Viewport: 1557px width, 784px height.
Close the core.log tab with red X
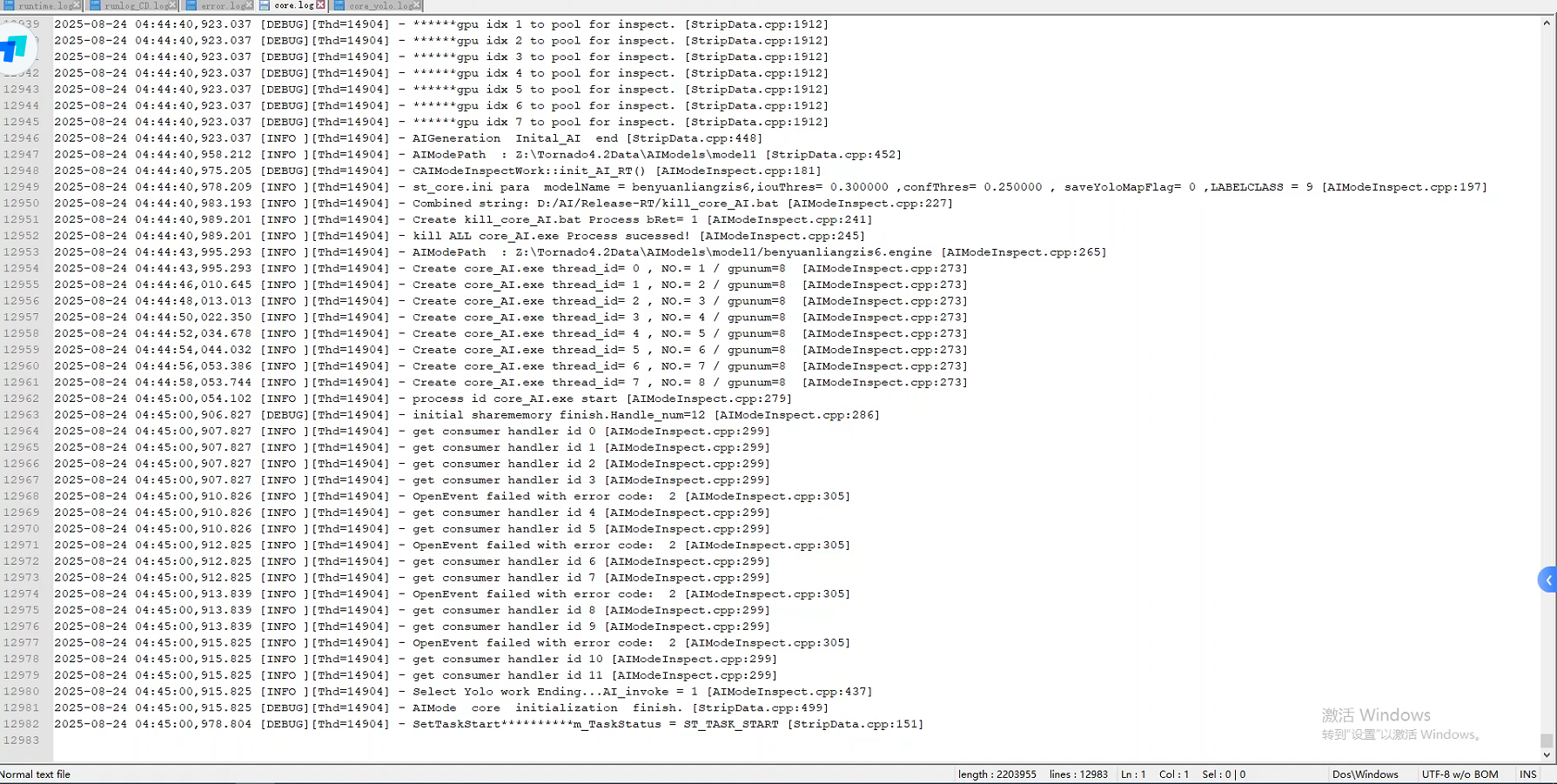(321, 5)
